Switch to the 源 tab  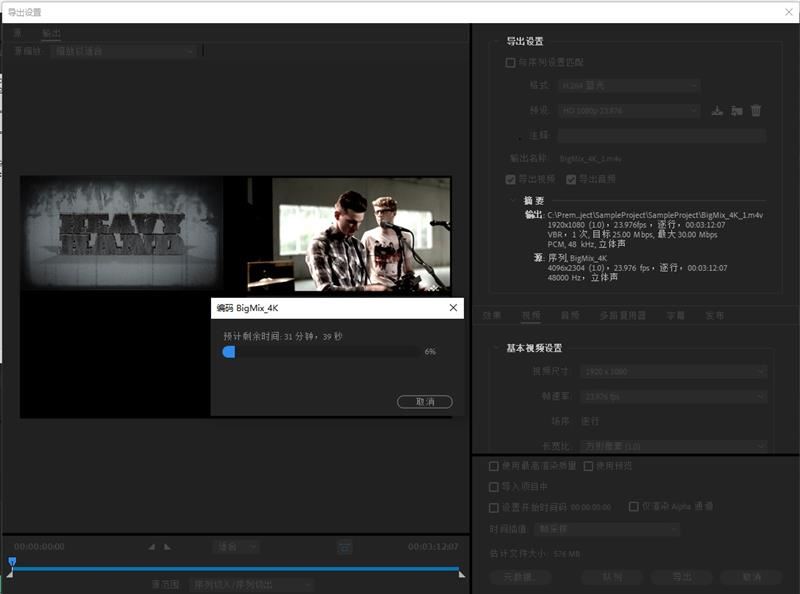18,34
